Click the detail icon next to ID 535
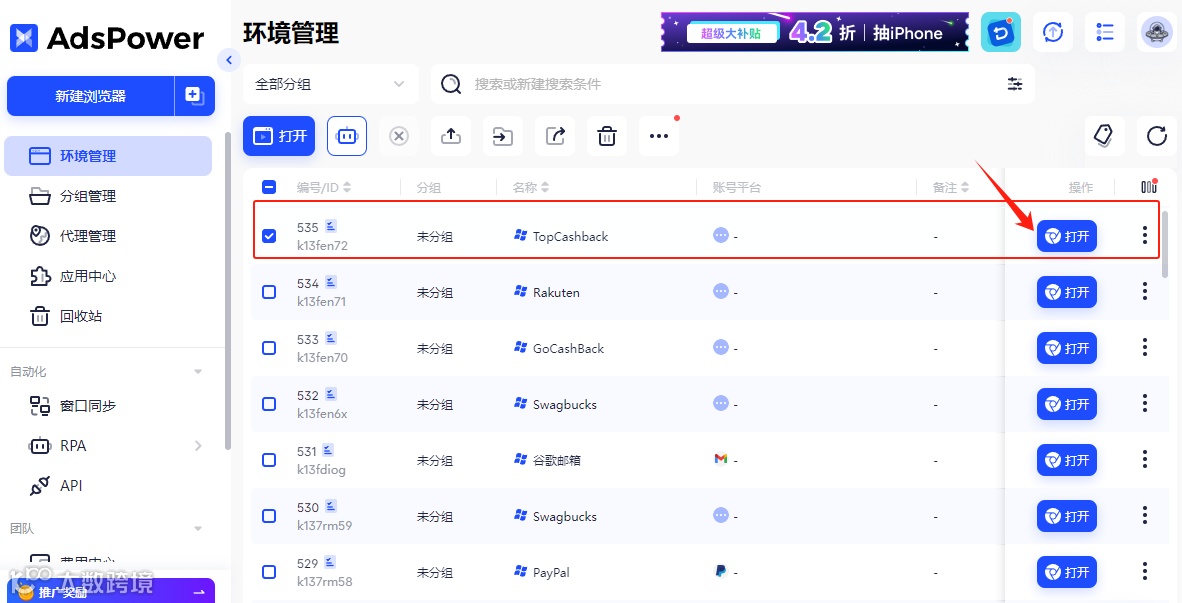This screenshot has height=603, width=1182. click(x=331, y=225)
